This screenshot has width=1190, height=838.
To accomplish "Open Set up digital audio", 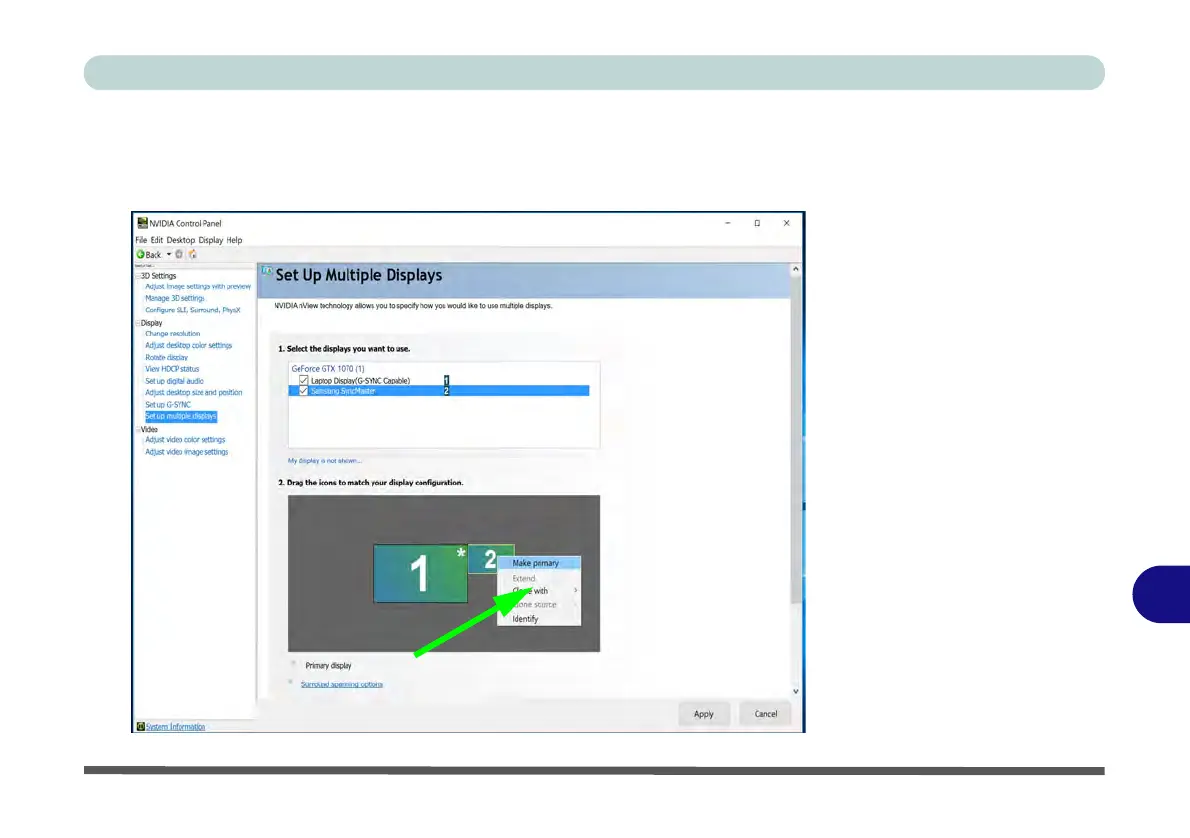I will click(175, 381).
